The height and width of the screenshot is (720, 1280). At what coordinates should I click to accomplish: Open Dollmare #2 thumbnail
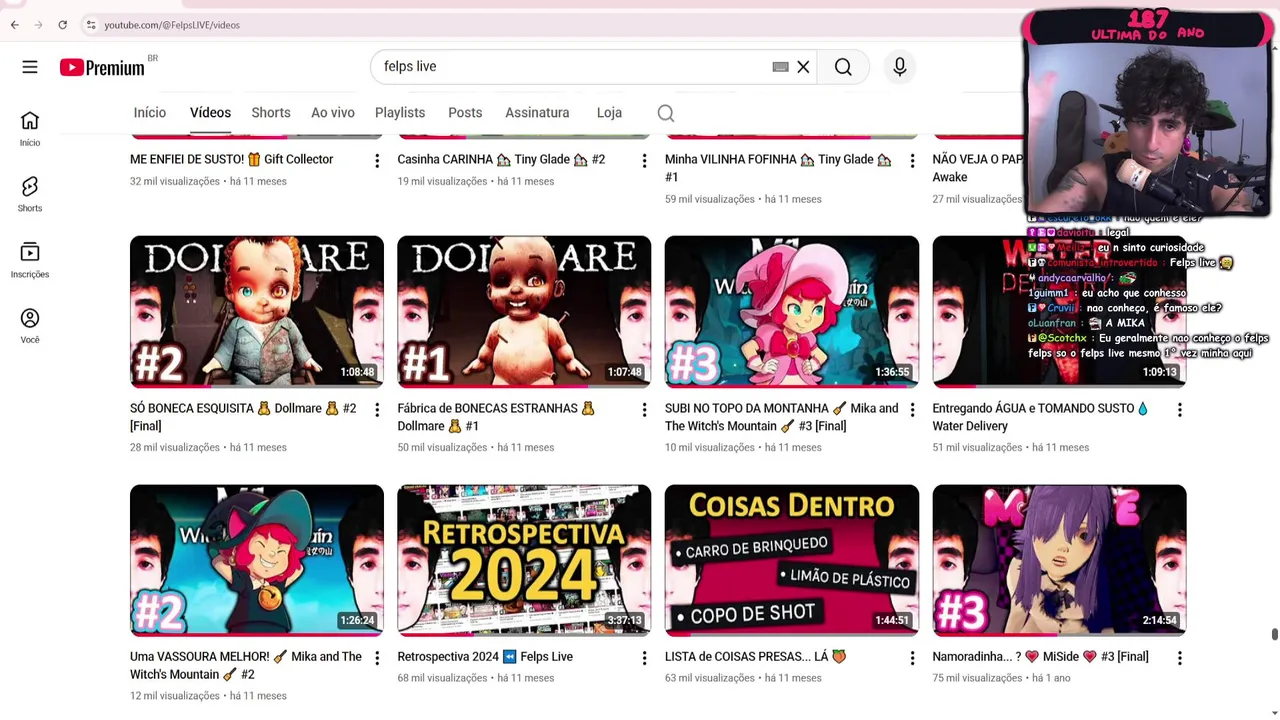[257, 312]
